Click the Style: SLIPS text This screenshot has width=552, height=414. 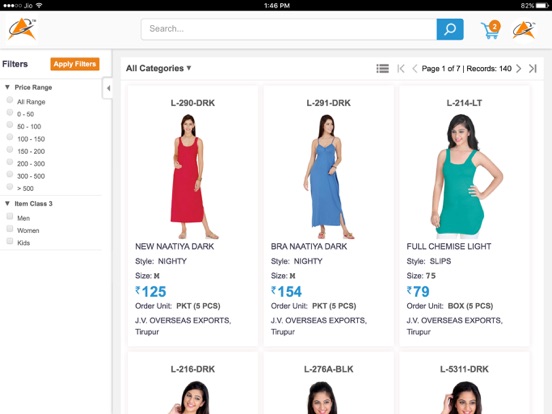429,261
